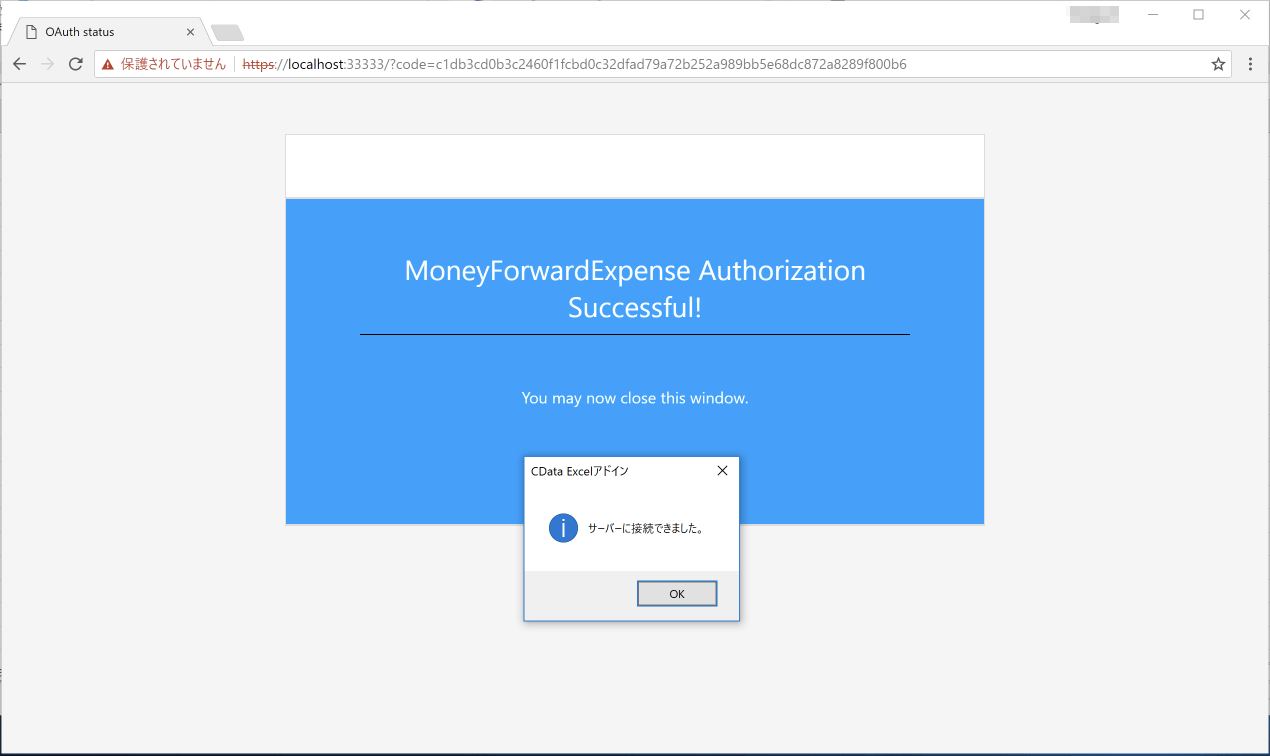
Task: Close the CData Excel add-in dialog
Action: coord(722,471)
